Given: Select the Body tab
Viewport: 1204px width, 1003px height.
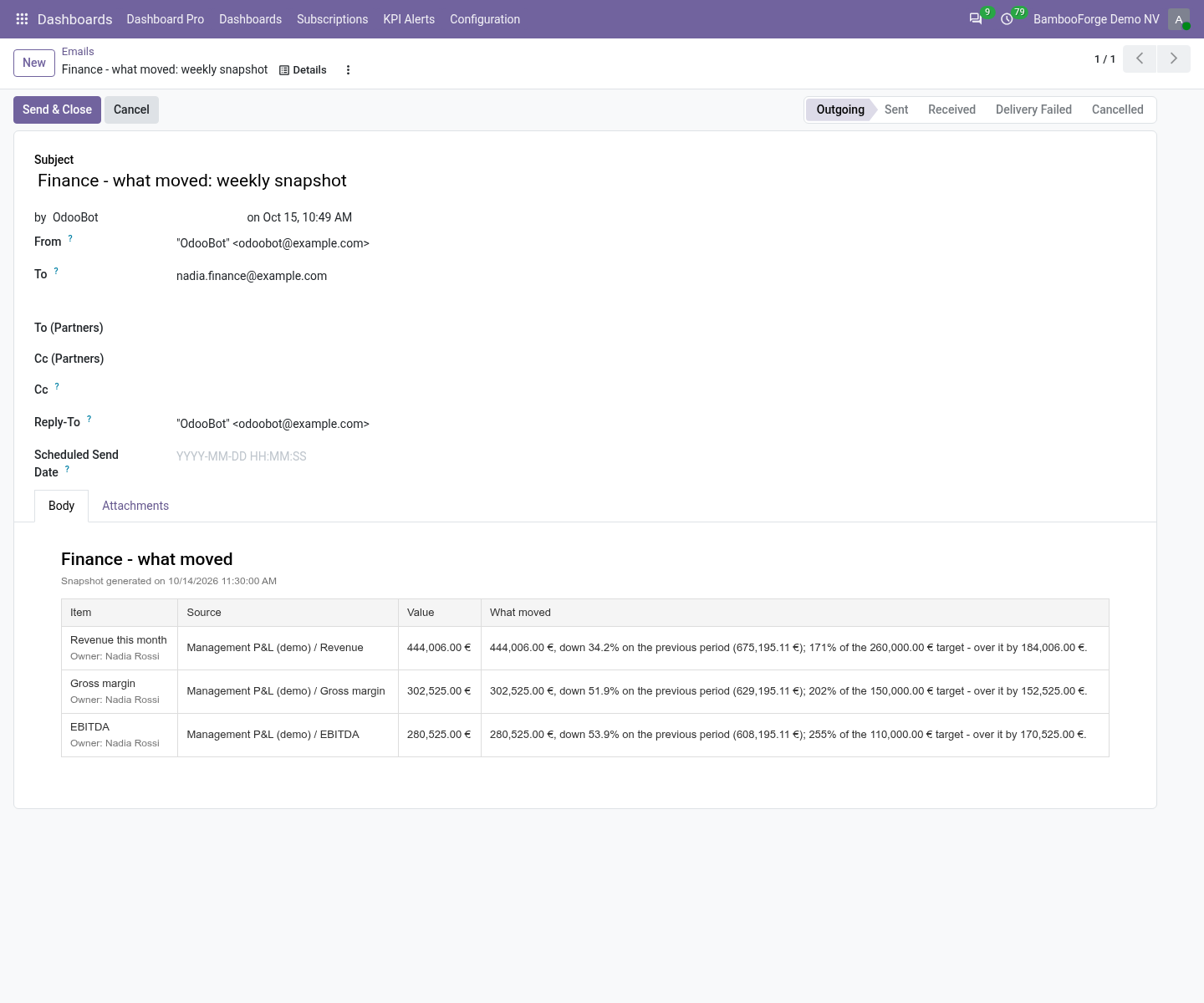Looking at the screenshot, I should tap(61, 506).
